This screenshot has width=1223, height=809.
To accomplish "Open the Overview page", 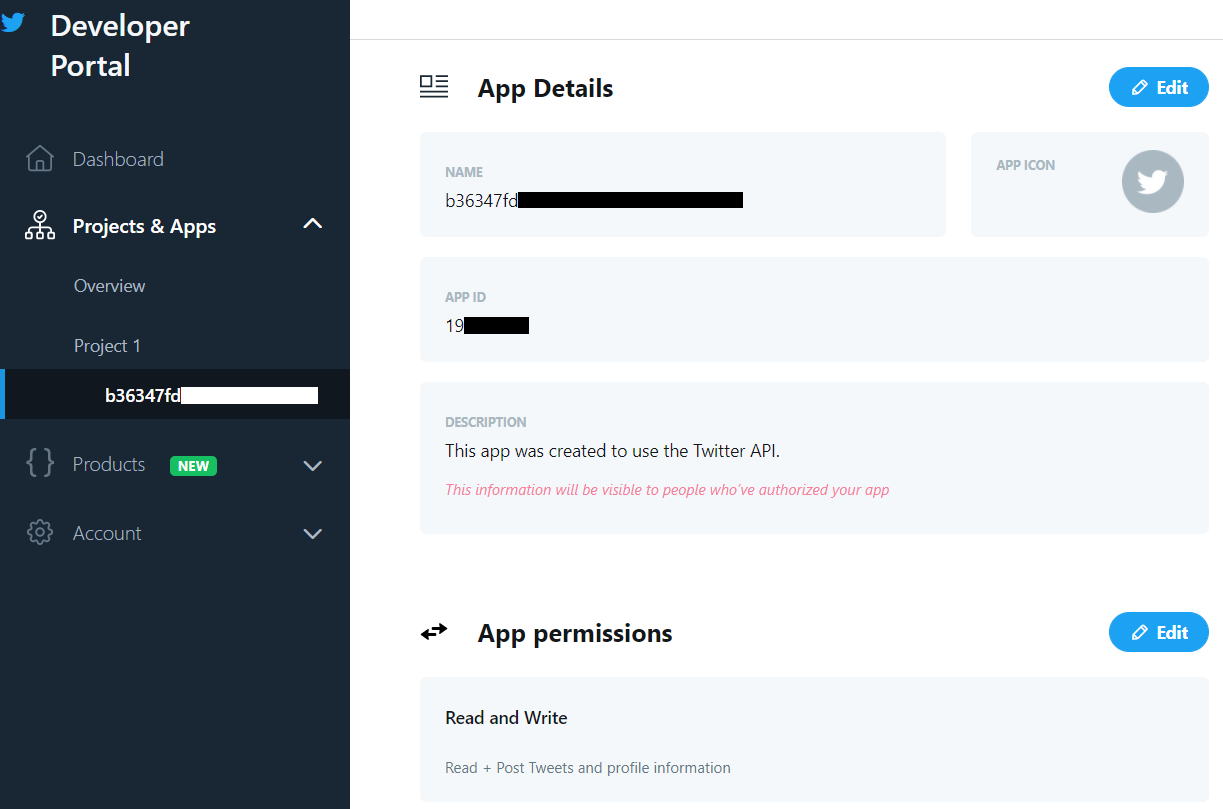I will (109, 286).
